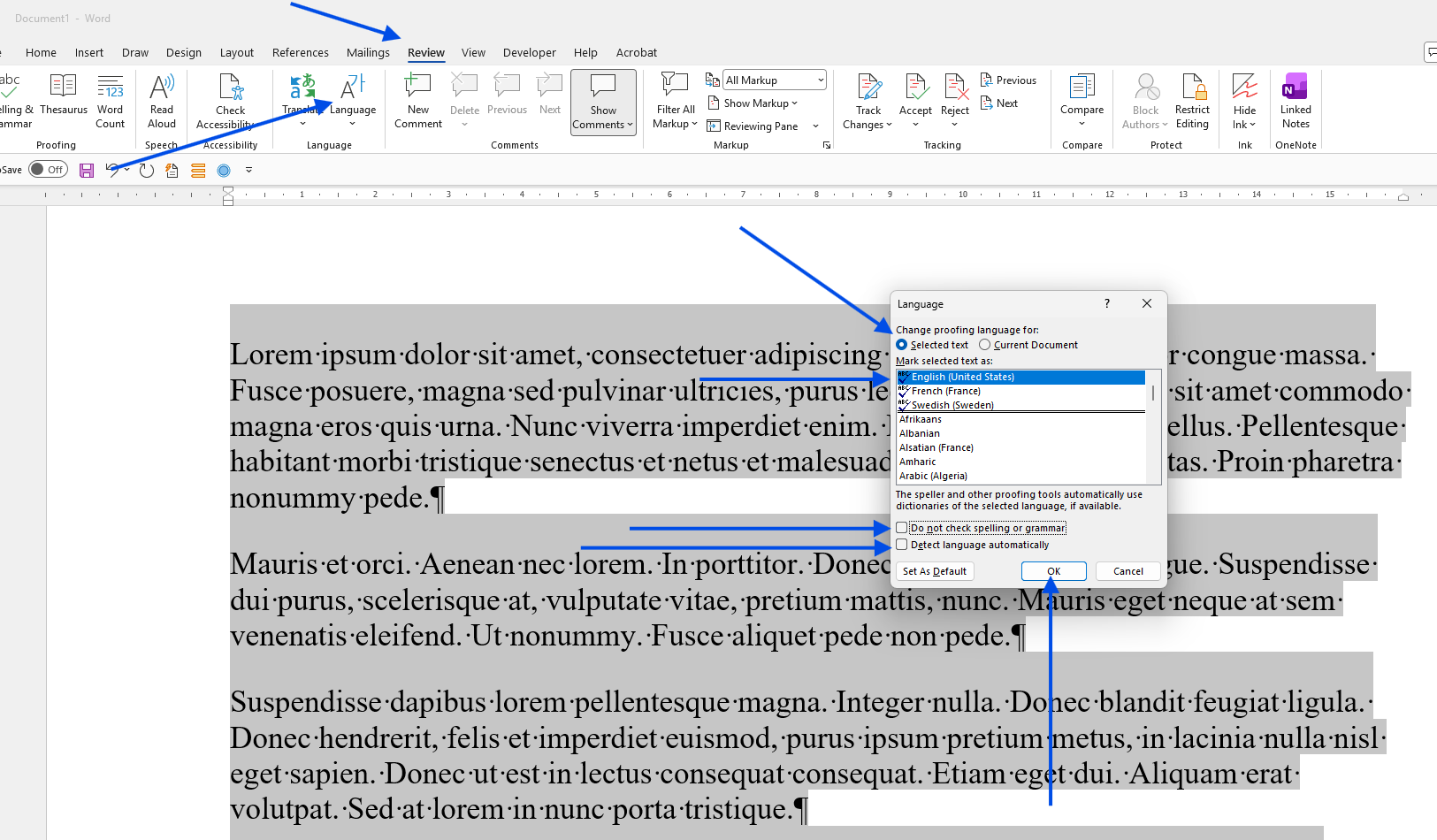Open Hide Ink tool
This screenshot has height=840, width=1437.
1245,102
